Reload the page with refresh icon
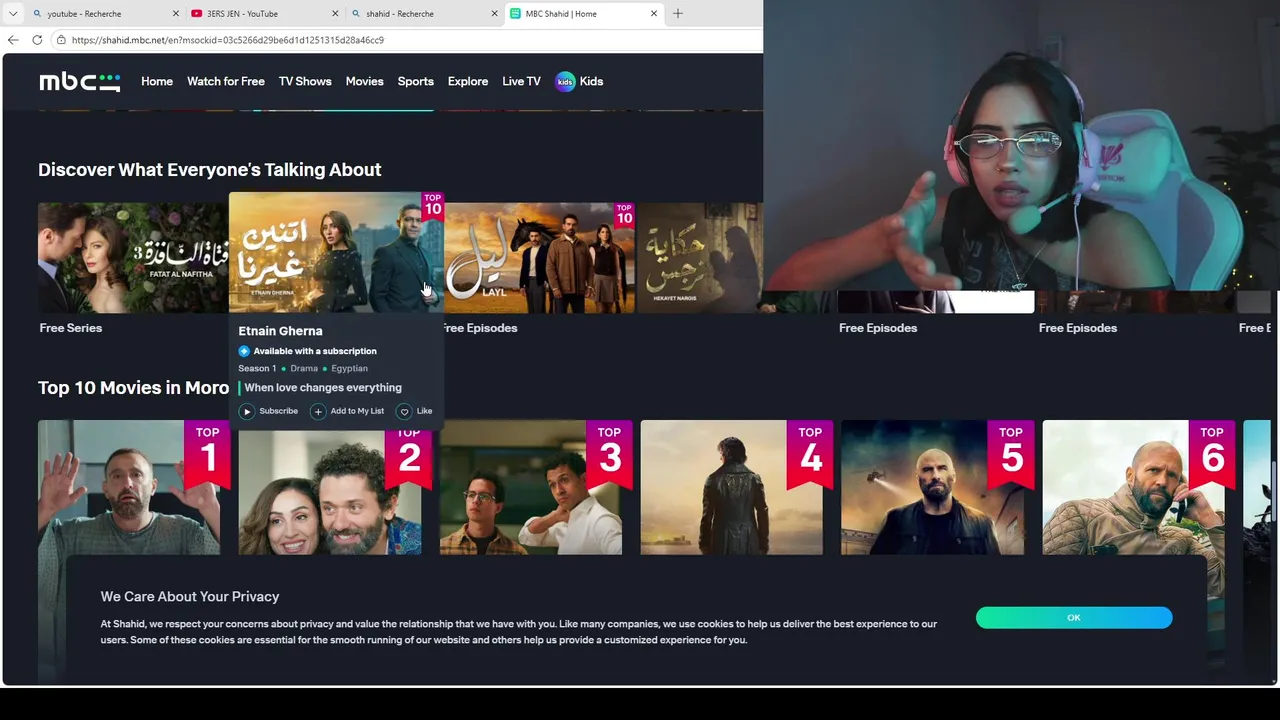 click(x=37, y=40)
